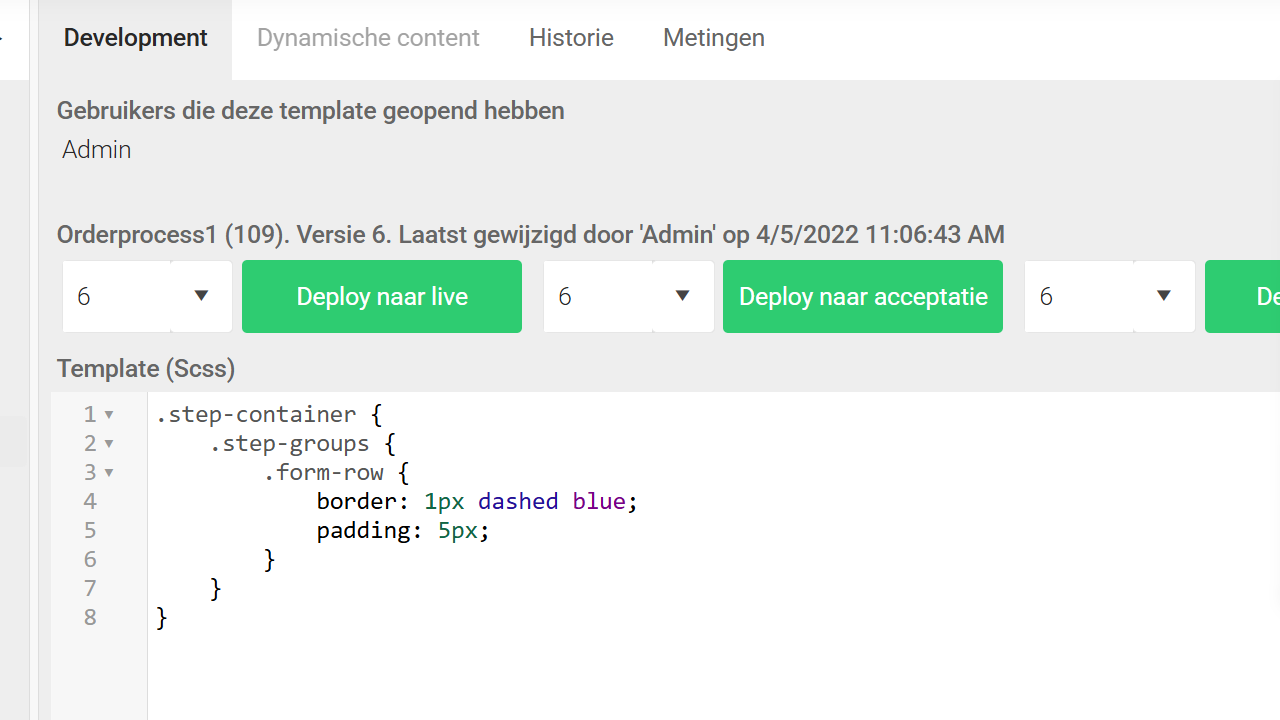Image resolution: width=1280 pixels, height=720 pixels.
Task: Click the '.step-container' selector text
Action: (256, 414)
